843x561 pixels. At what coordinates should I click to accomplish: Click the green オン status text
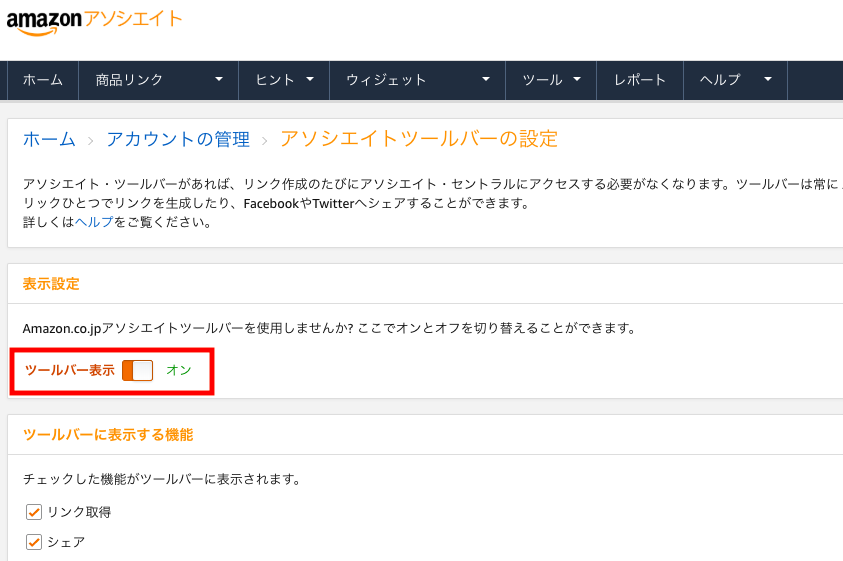pos(178,370)
